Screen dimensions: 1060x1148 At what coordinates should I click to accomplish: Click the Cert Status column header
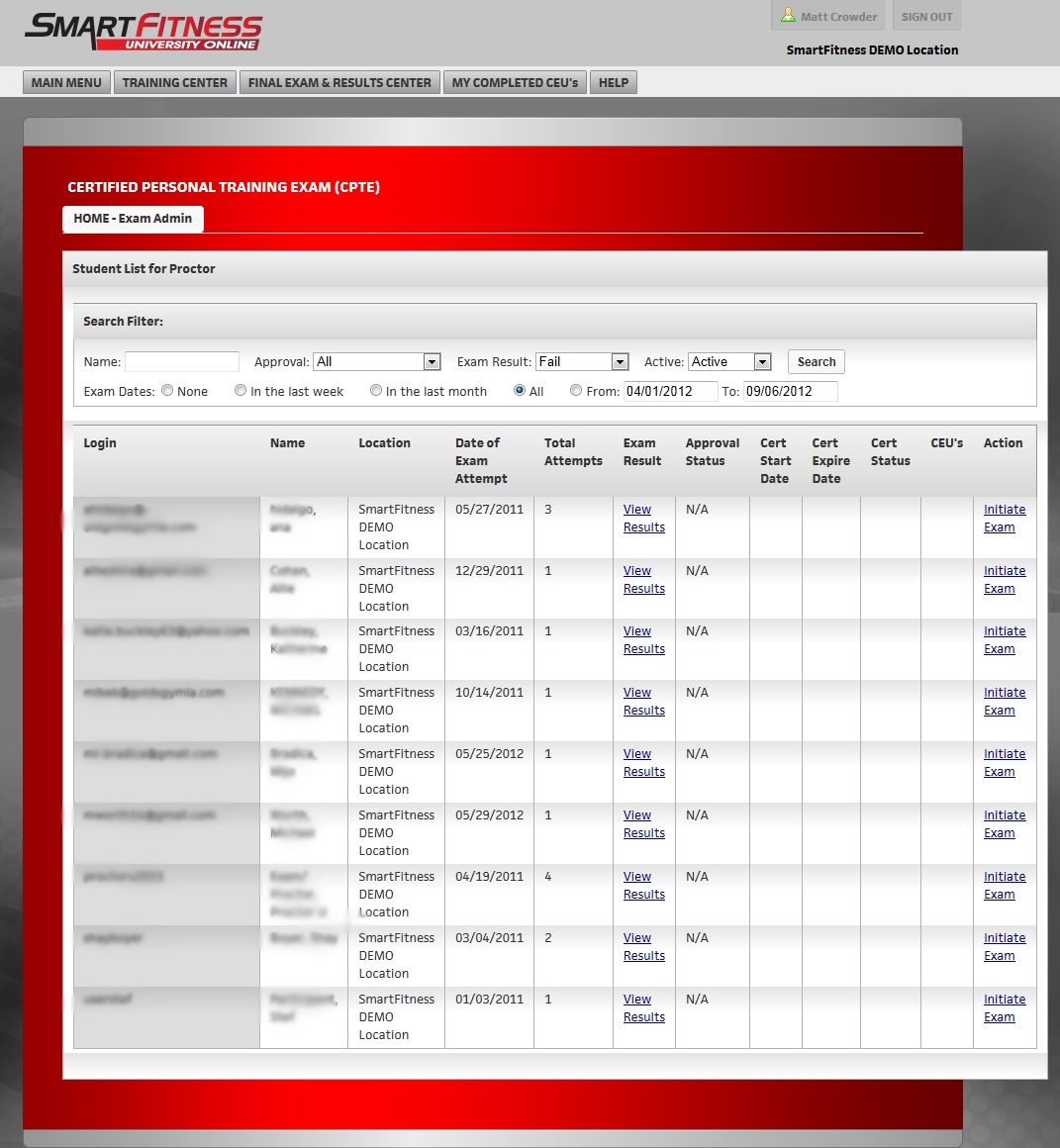tap(890, 451)
